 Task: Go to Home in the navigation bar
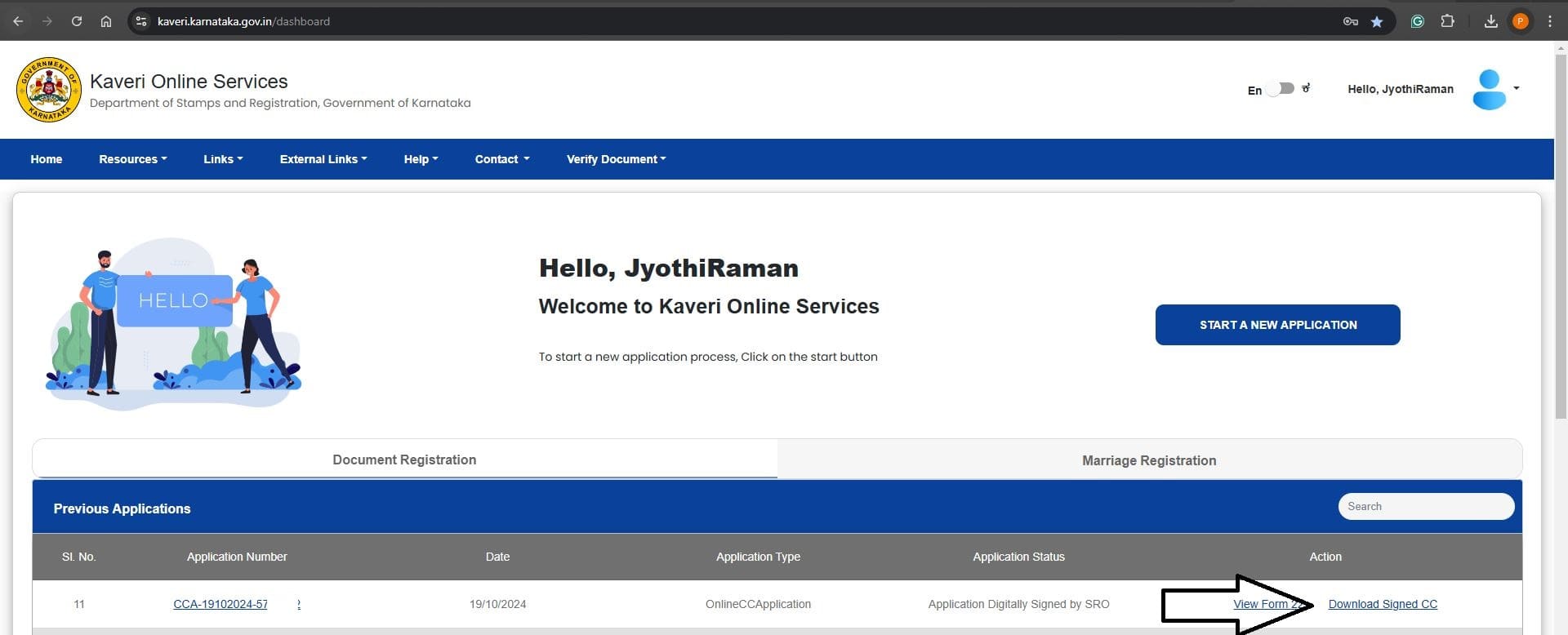(x=47, y=159)
